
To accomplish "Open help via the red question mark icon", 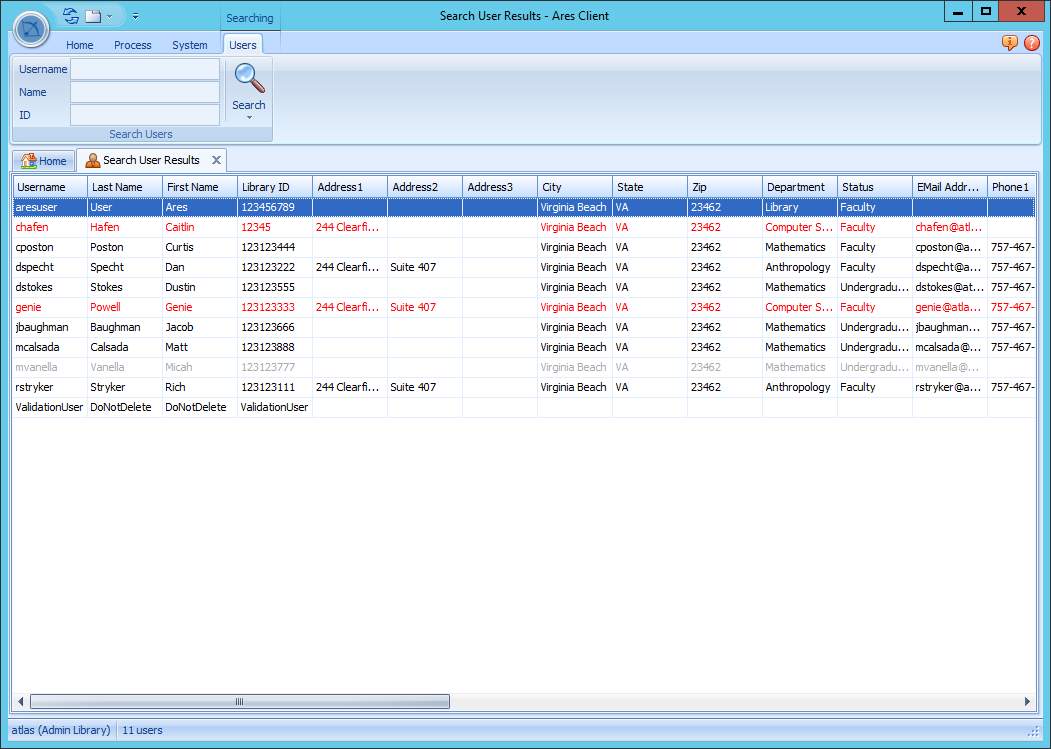I will [x=1031, y=43].
